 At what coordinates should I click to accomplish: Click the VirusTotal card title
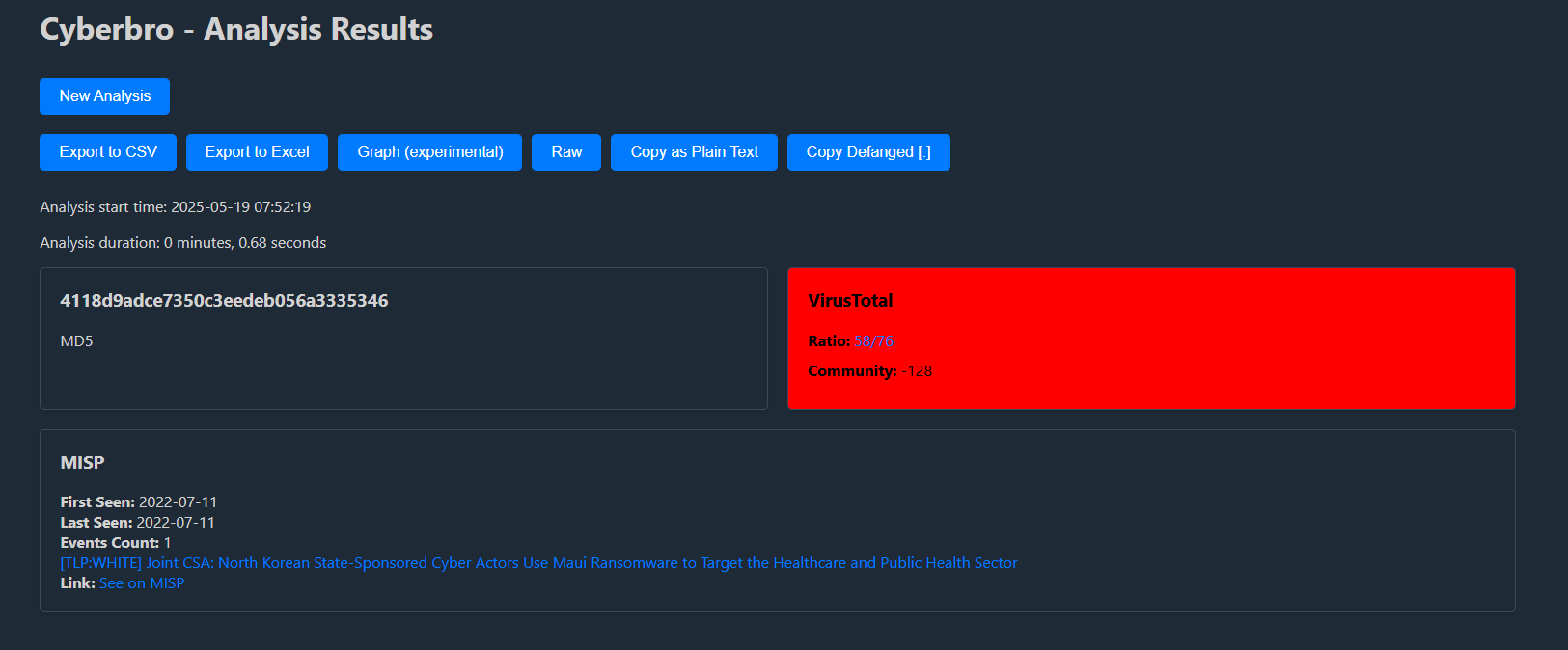click(850, 301)
